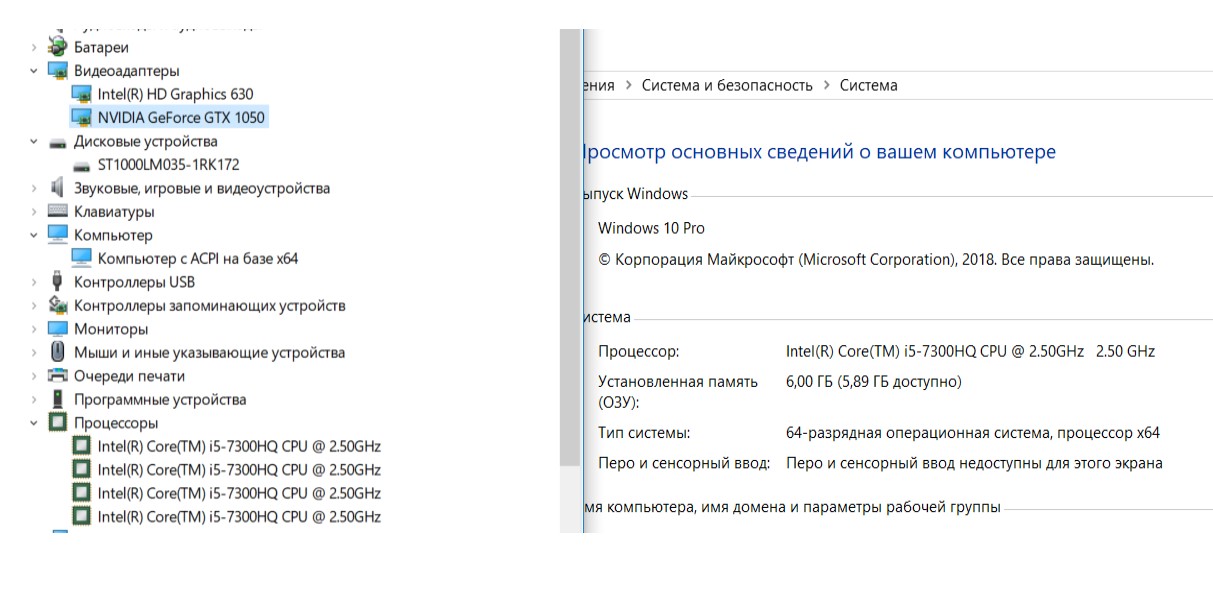Image resolution: width=1213 pixels, height=599 pixels.
Task: Click the Звуковые speaker icon
Action: pos(57,188)
